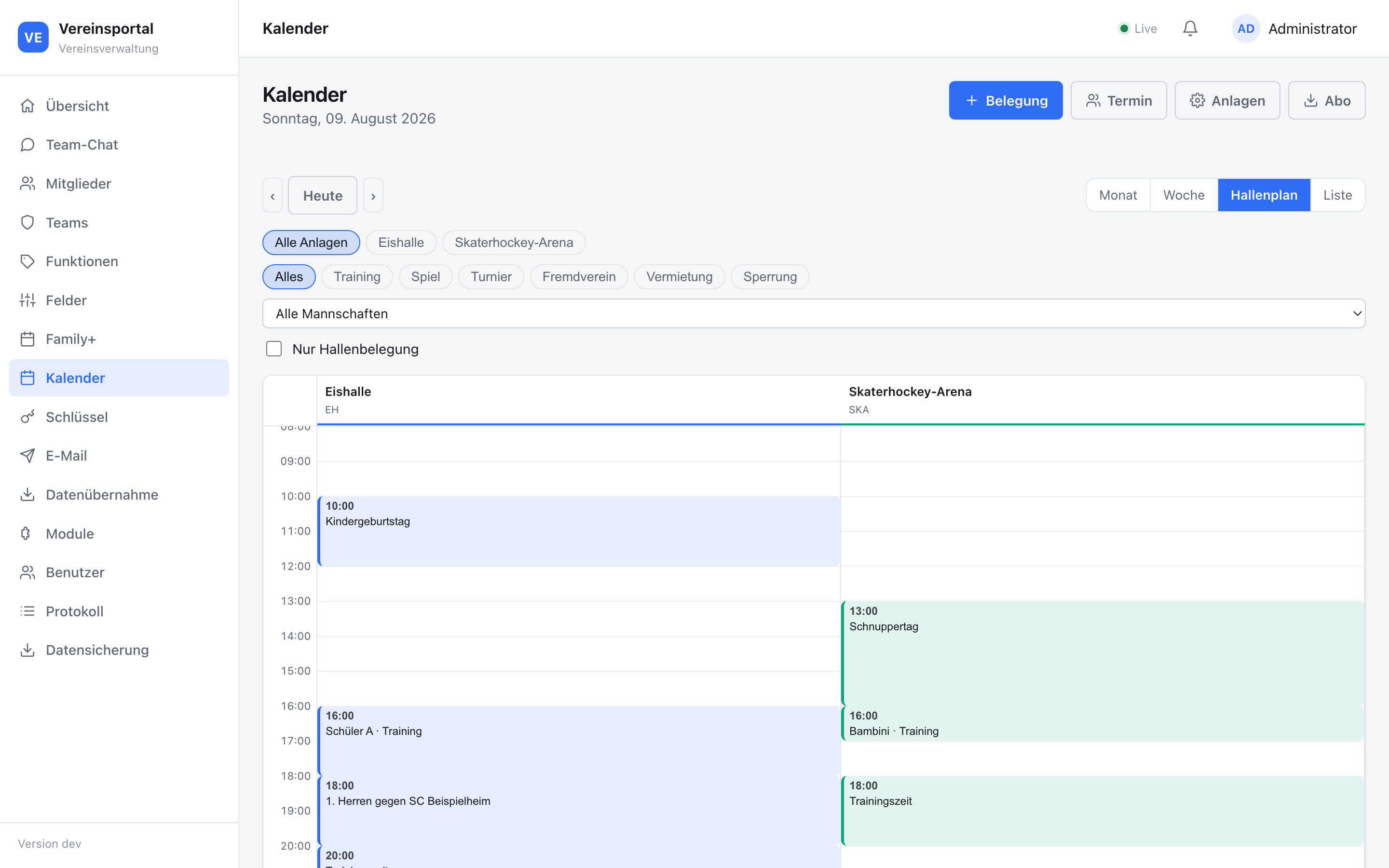Switch to the Monat view tab
Viewport: 1389px width, 868px height.
pyautogui.click(x=1118, y=195)
